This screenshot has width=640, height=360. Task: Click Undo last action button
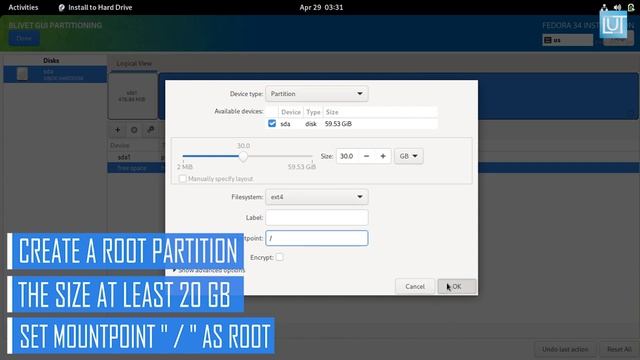[x=565, y=349]
